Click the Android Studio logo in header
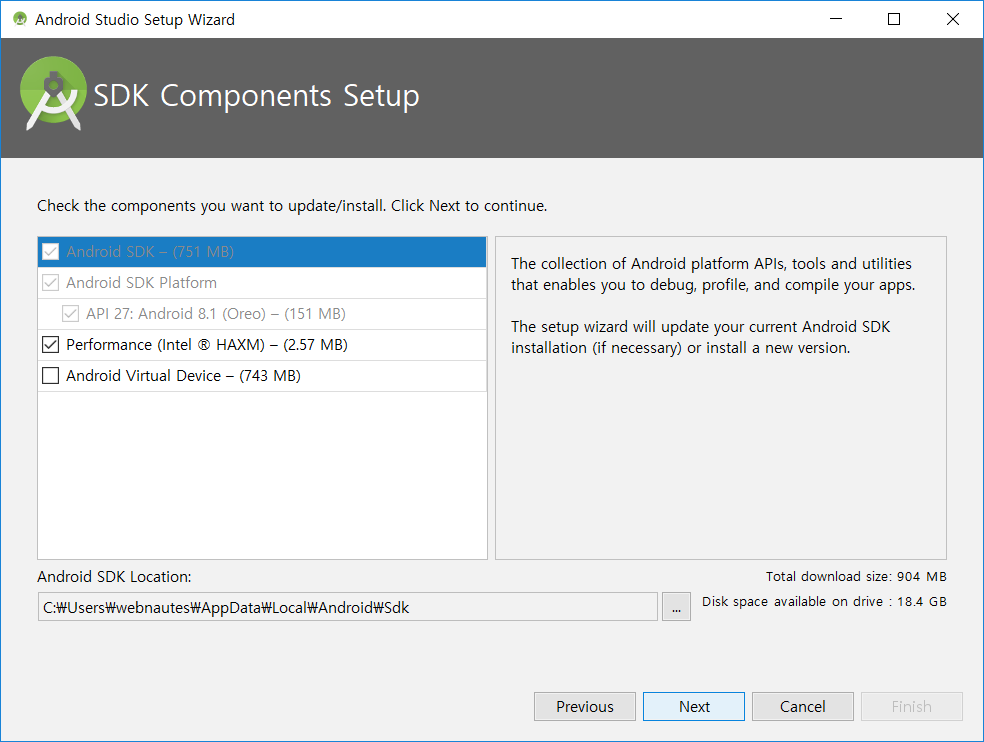 tap(53, 94)
